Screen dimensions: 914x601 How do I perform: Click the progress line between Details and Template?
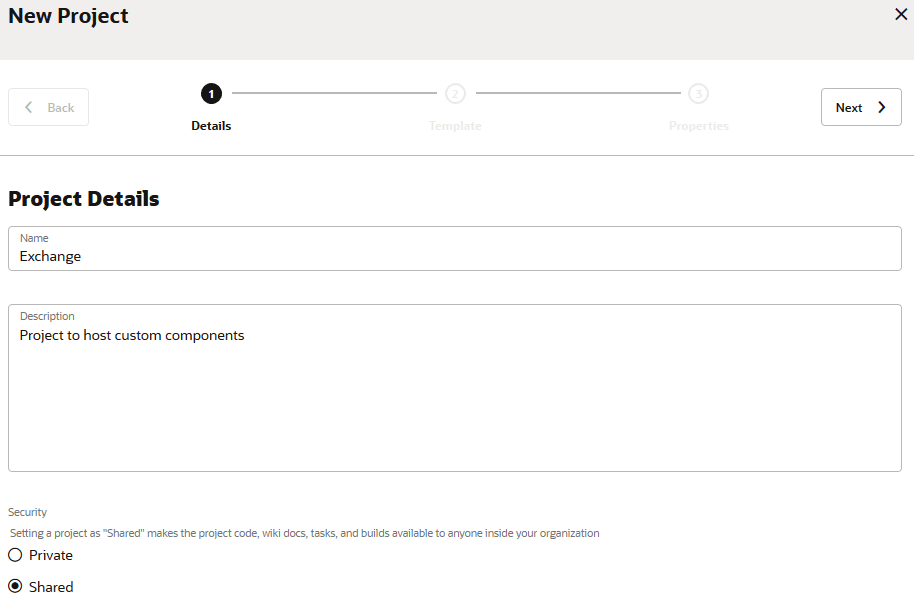tap(333, 93)
